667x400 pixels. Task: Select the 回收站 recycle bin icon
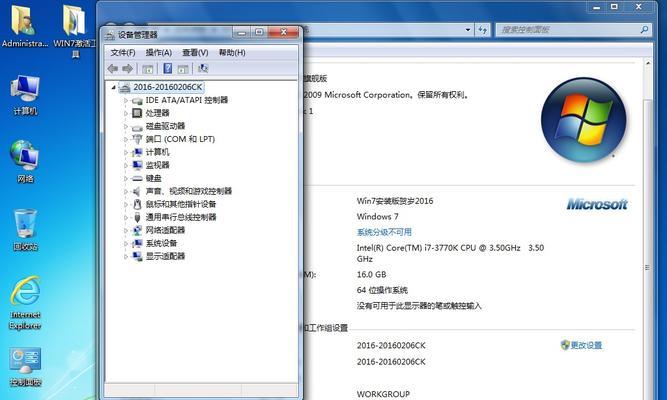[x=25, y=229]
